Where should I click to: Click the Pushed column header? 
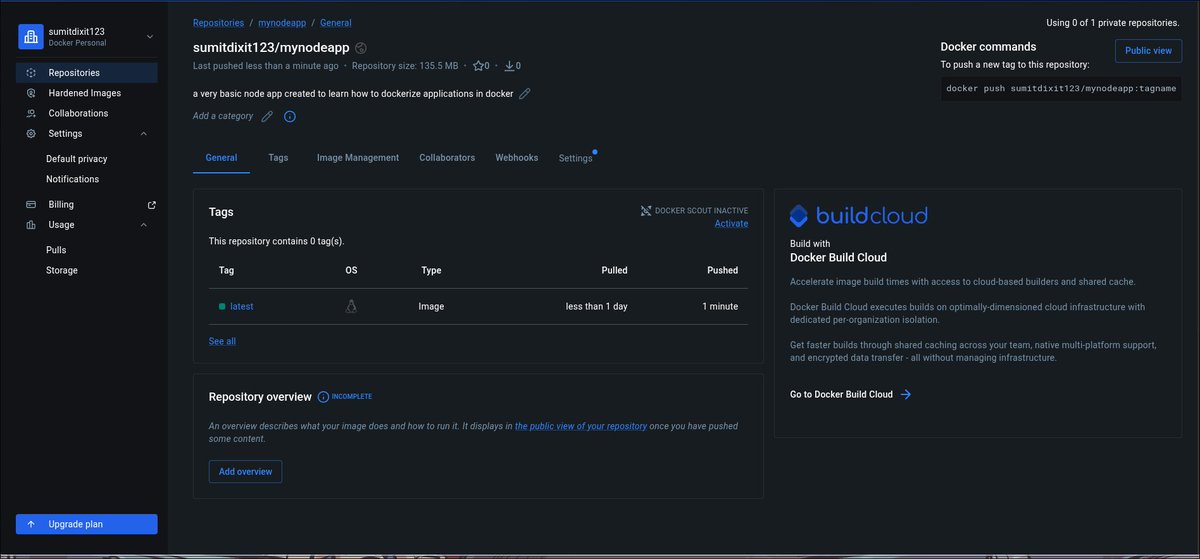click(x=722, y=270)
